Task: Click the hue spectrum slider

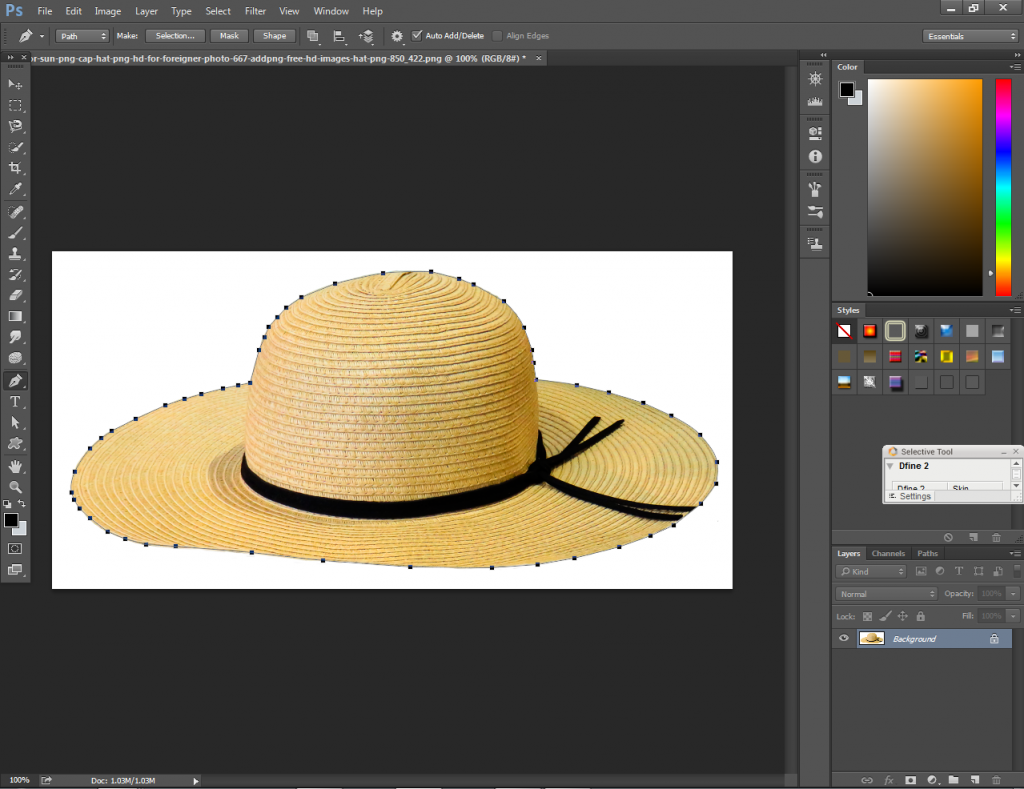Action: (x=1003, y=187)
